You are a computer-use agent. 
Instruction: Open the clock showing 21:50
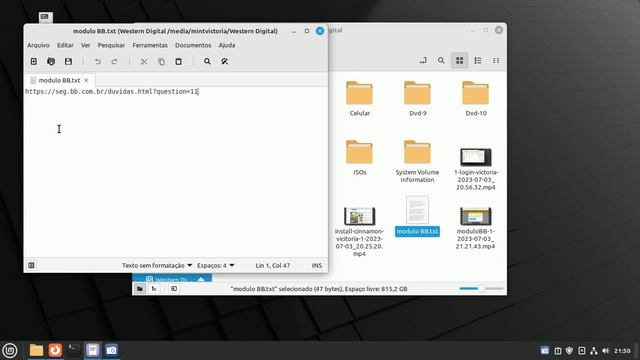(x=622, y=351)
